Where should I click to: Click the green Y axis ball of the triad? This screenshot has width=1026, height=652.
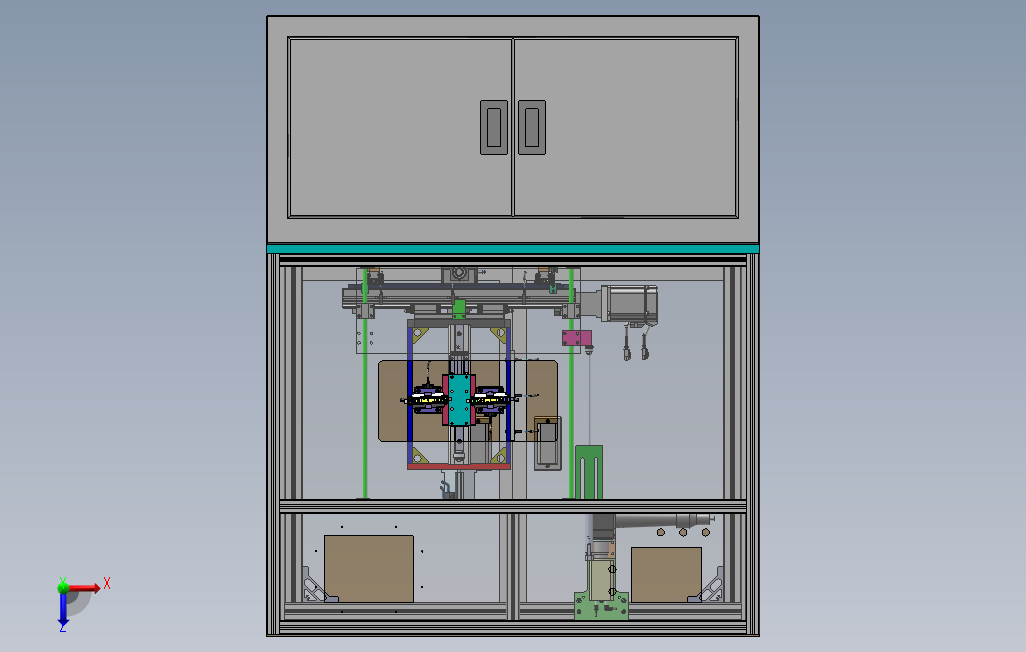(x=63, y=587)
